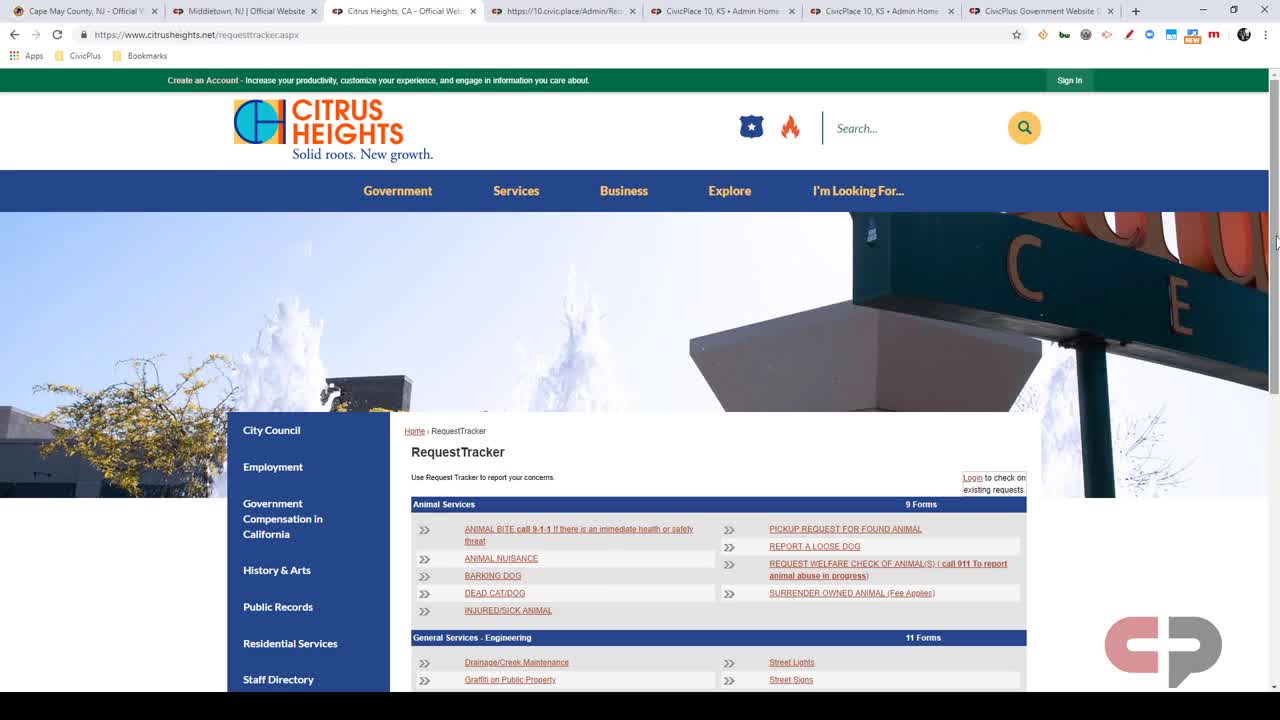Open the Services menu

click(x=516, y=191)
